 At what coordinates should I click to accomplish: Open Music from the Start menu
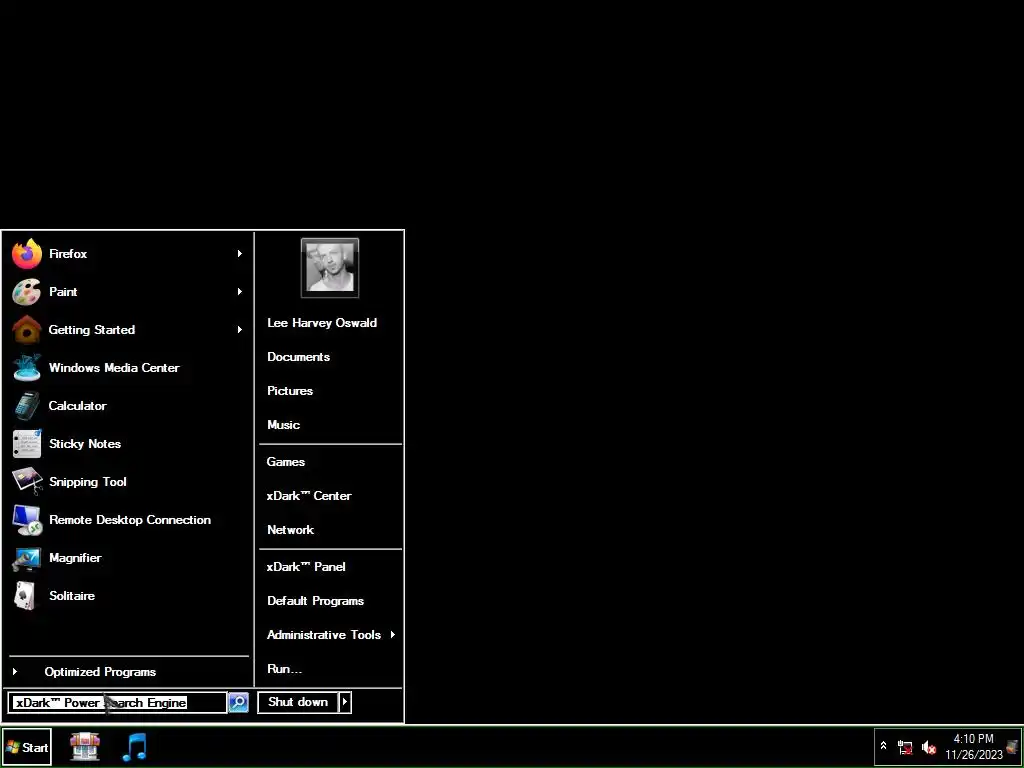pos(283,425)
